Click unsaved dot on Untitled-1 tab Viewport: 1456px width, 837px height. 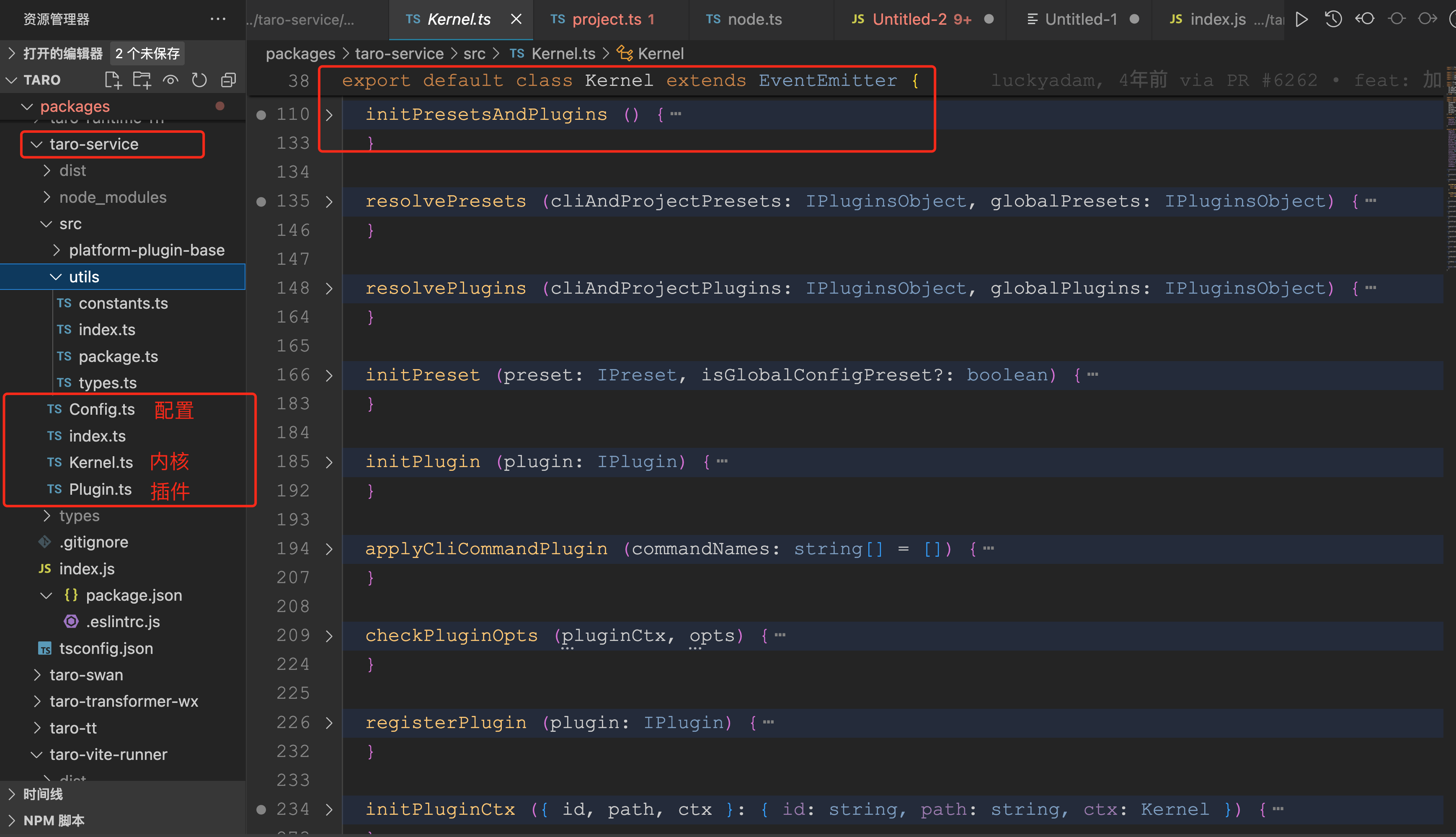(1134, 19)
